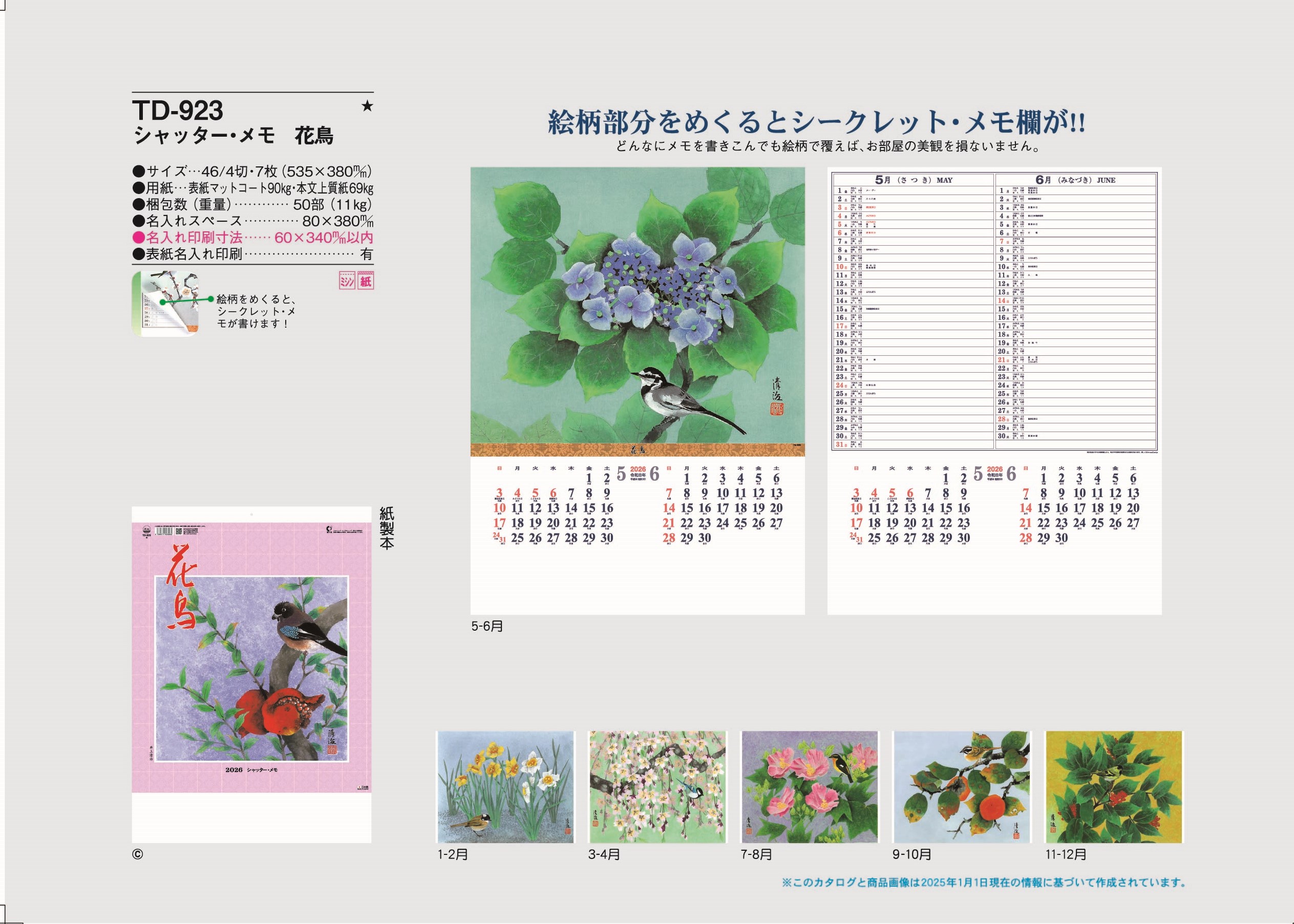Open the 9-10月 persimmon thumbnail
This screenshot has height=924, width=1294.
962,787
